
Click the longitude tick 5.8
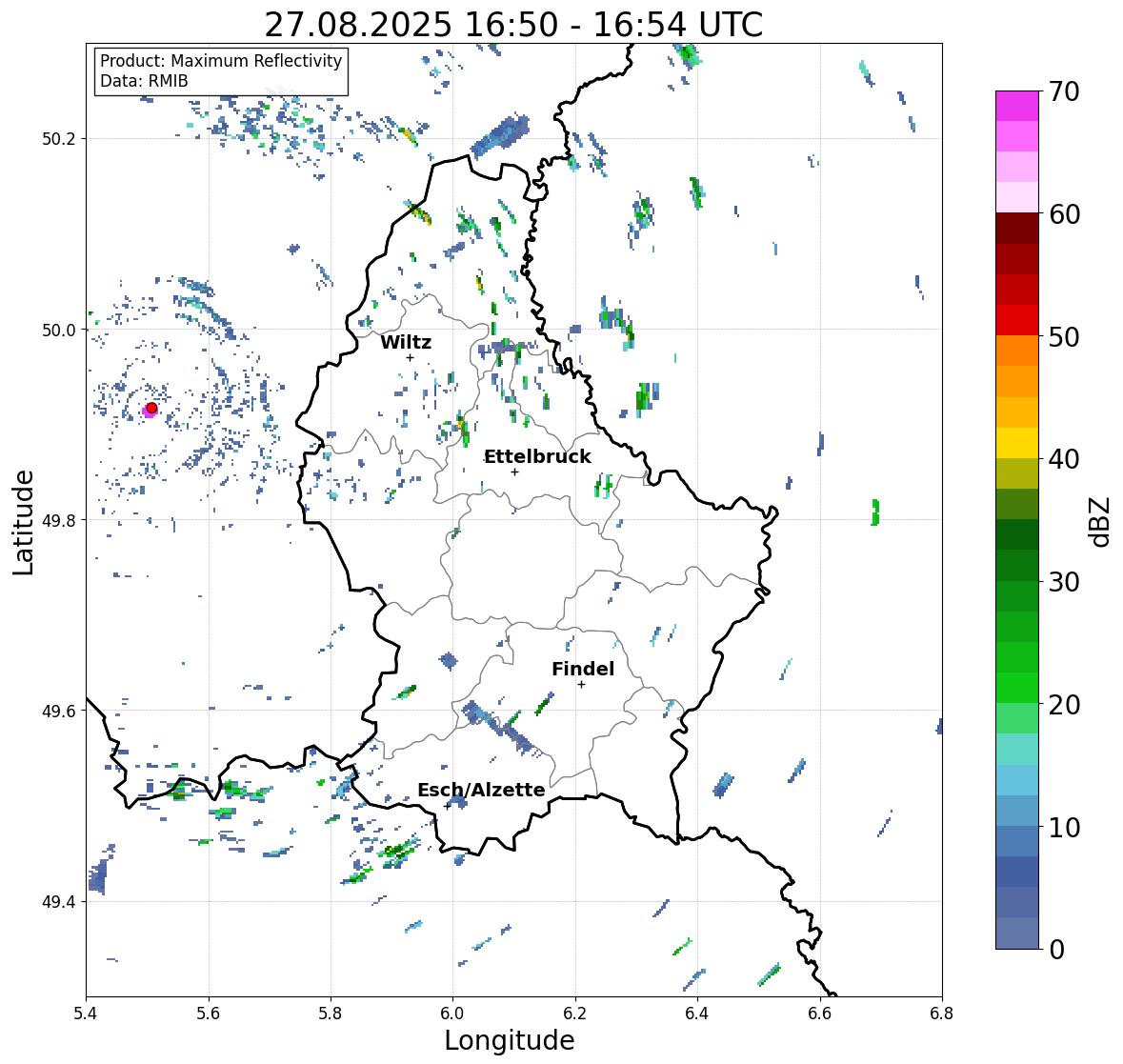tap(331, 1013)
